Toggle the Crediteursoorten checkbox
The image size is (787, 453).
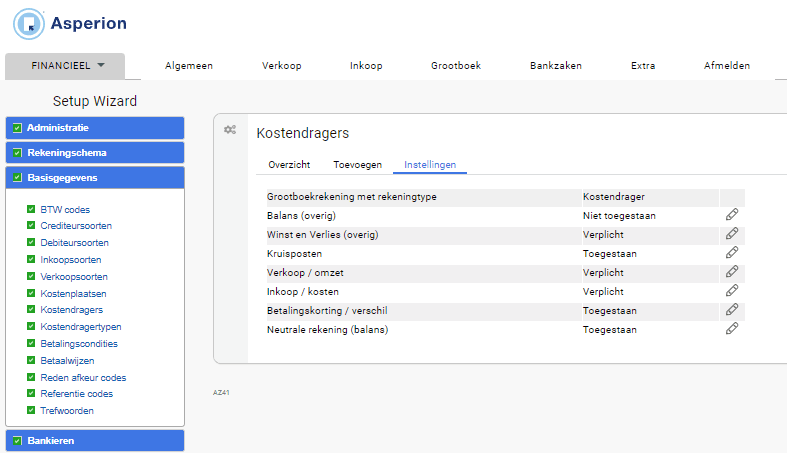point(31,226)
